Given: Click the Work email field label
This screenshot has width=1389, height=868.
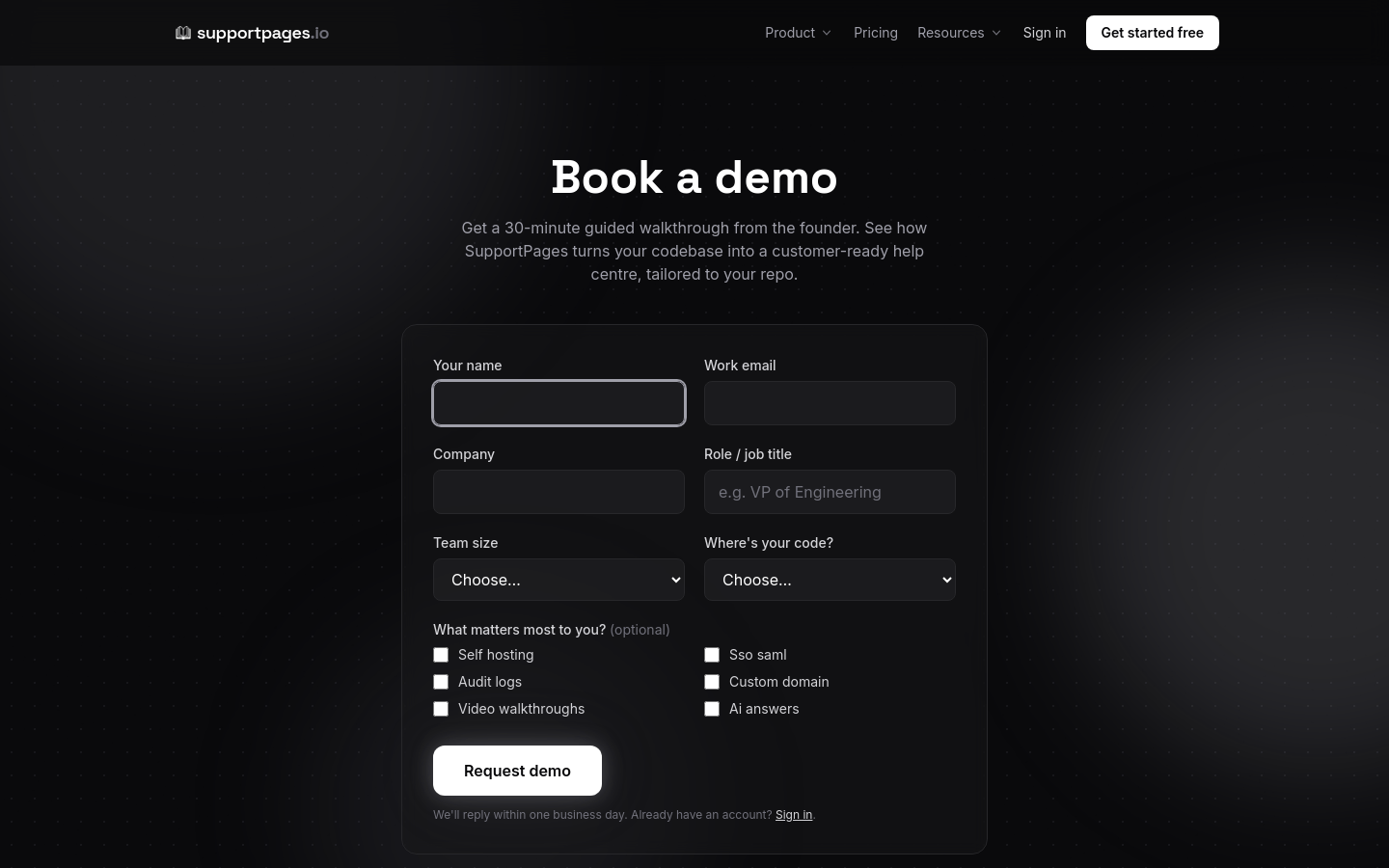Looking at the screenshot, I should 740,366.
